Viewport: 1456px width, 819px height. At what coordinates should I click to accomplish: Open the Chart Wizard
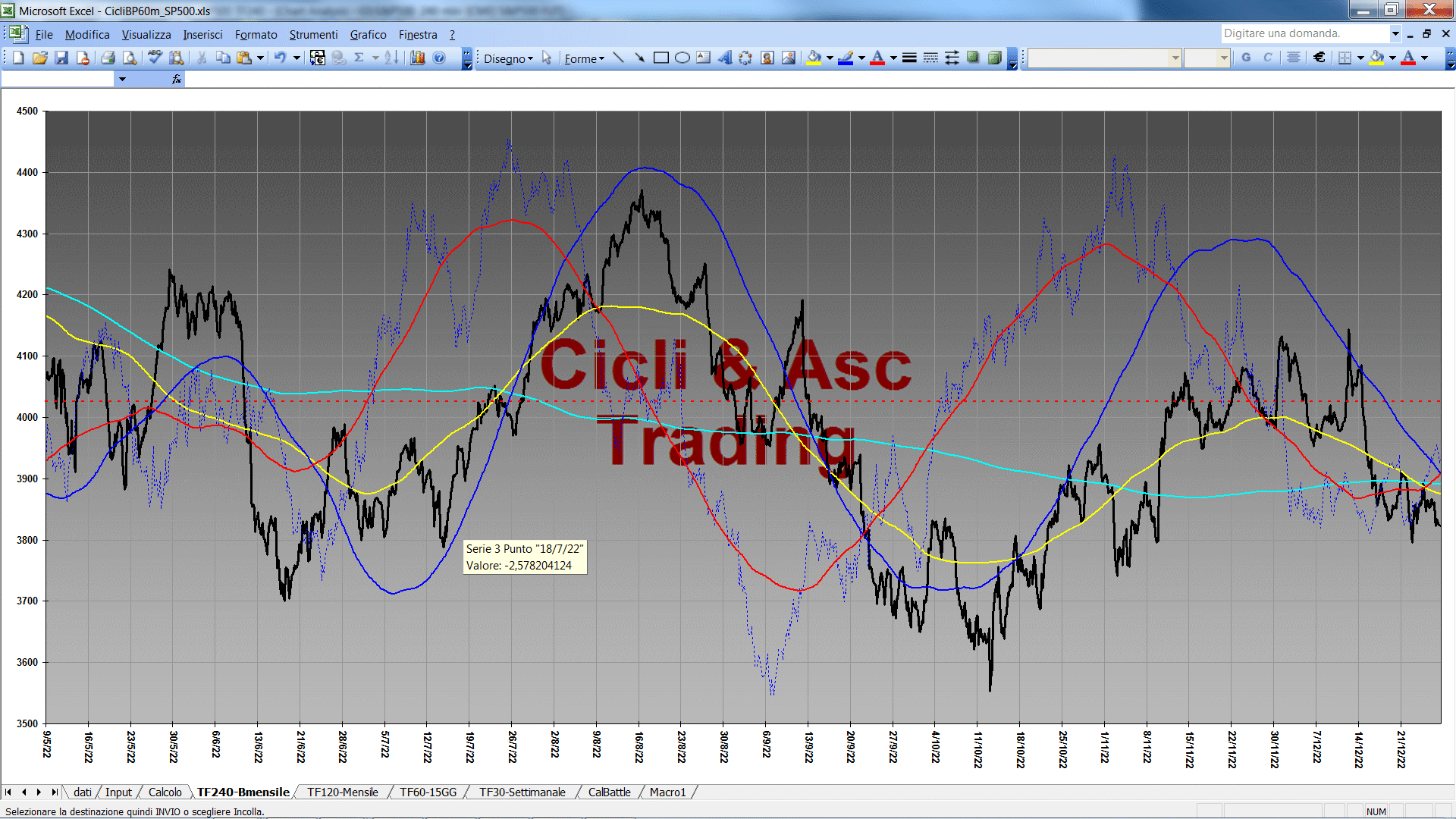coord(417,58)
